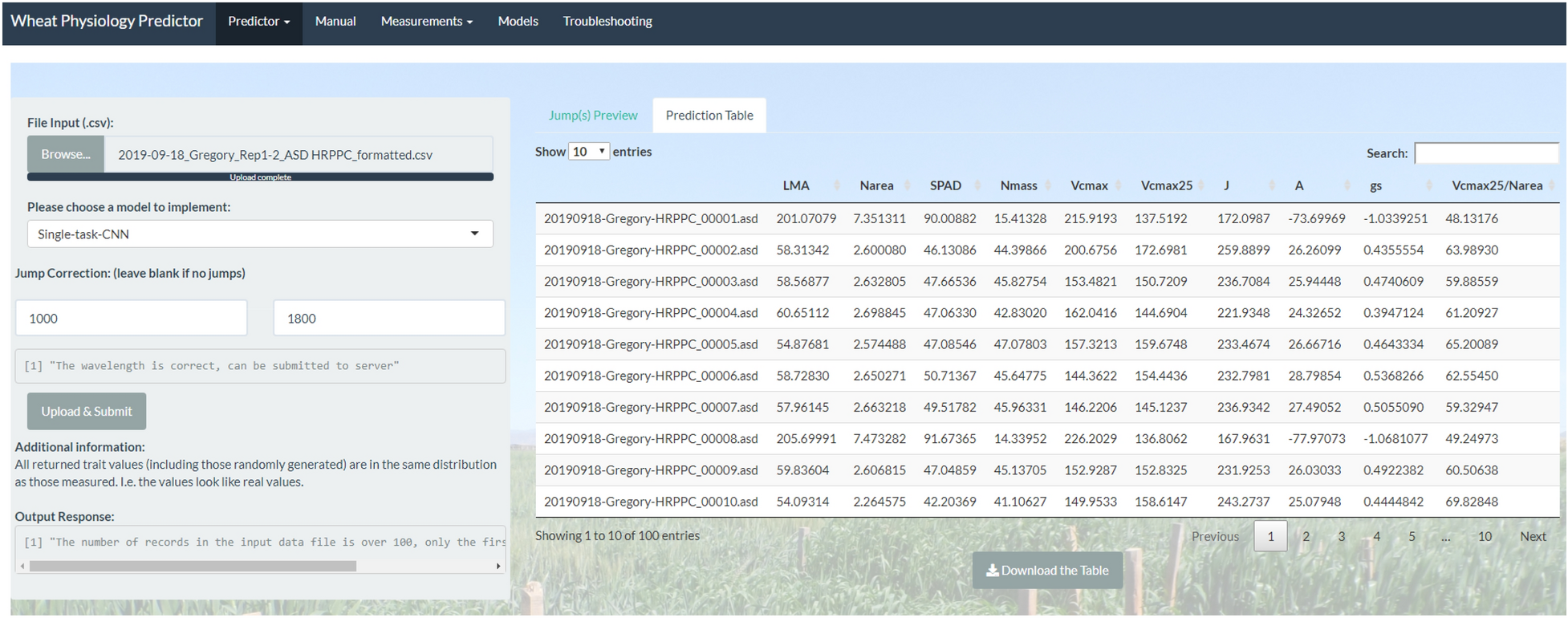Click the A value -77.97073

(x=1317, y=438)
